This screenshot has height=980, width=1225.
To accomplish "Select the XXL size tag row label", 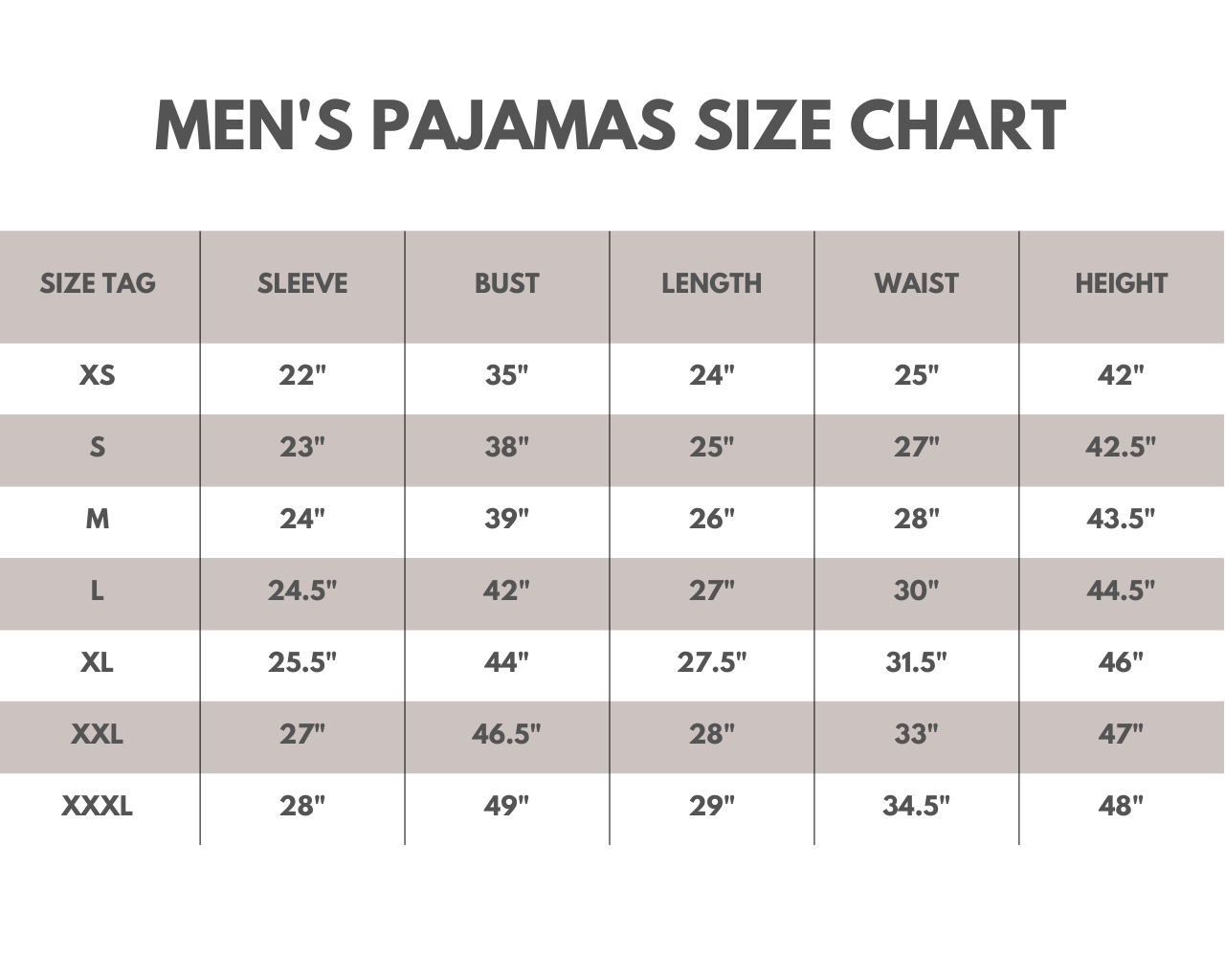I will (x=98, y=734).
